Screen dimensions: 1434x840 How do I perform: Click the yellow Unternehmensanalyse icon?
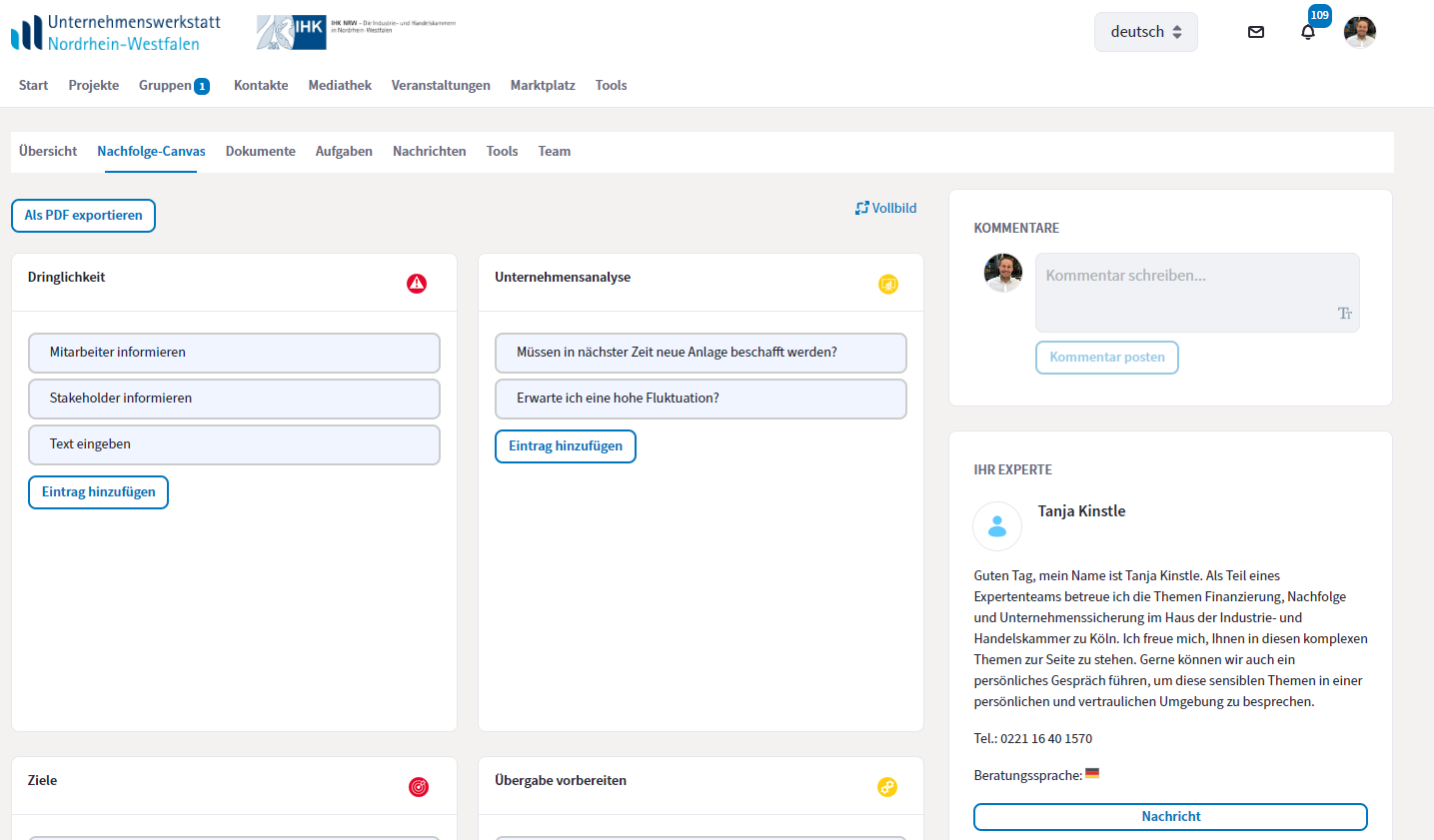click(888, 285)
